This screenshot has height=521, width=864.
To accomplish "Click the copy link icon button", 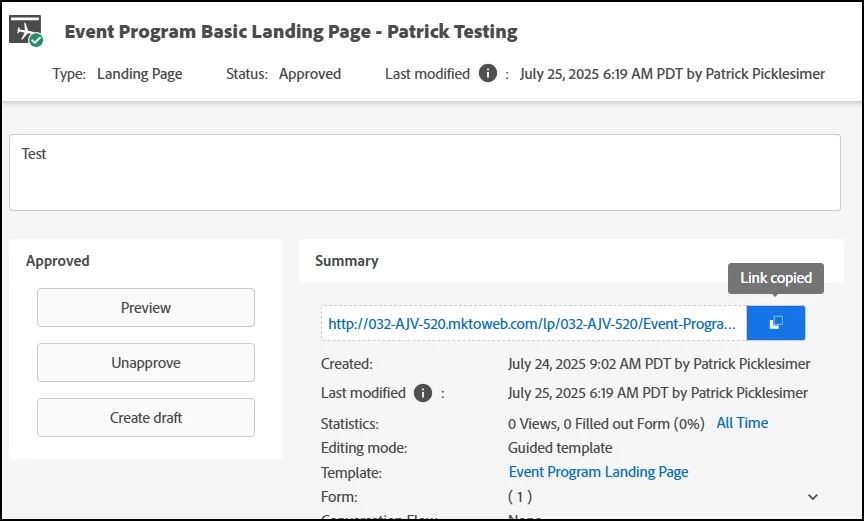I will click(x=776, y=323).
